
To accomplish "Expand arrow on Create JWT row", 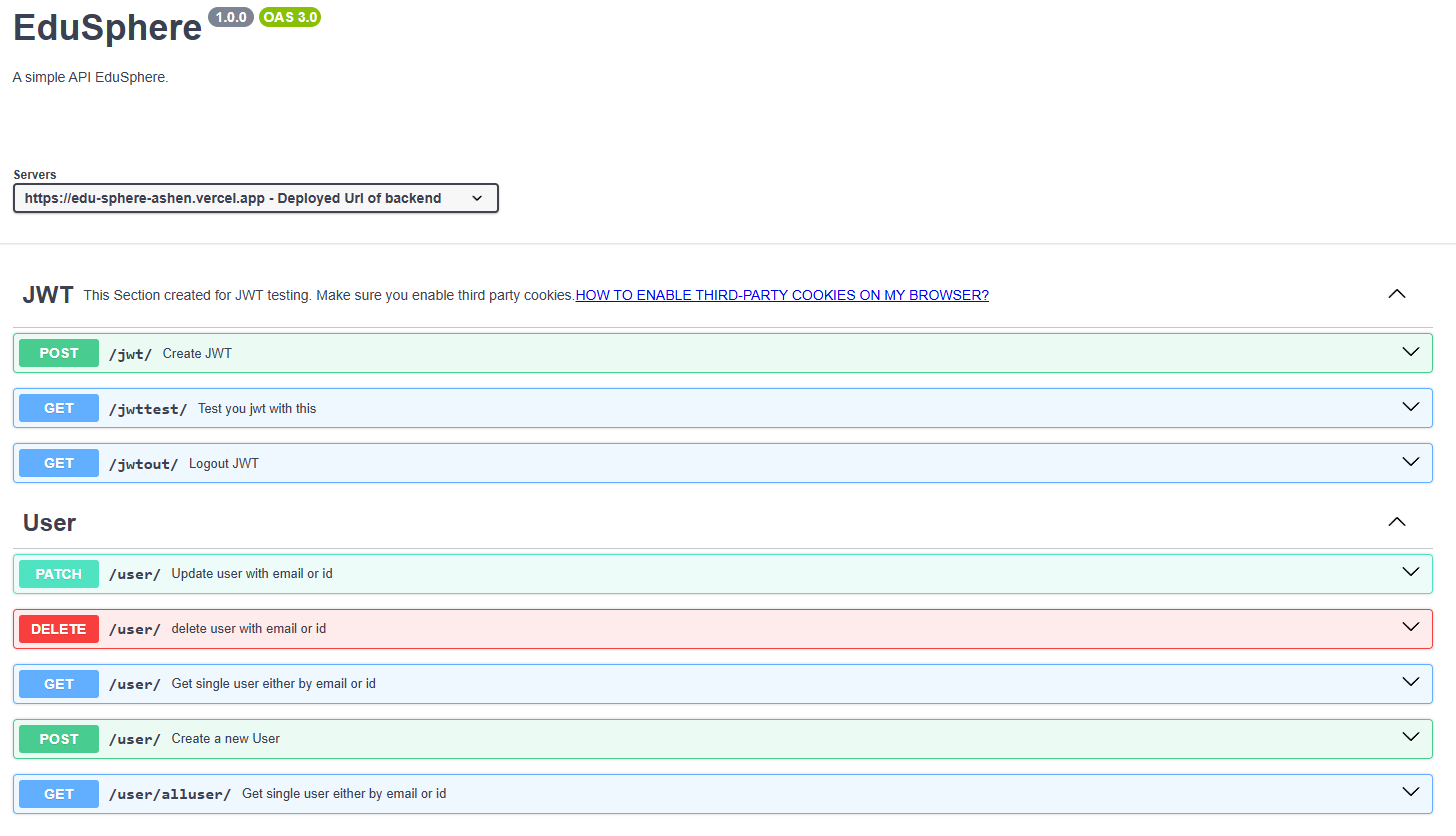I will pyautogui.click(x=1411, y=352).
